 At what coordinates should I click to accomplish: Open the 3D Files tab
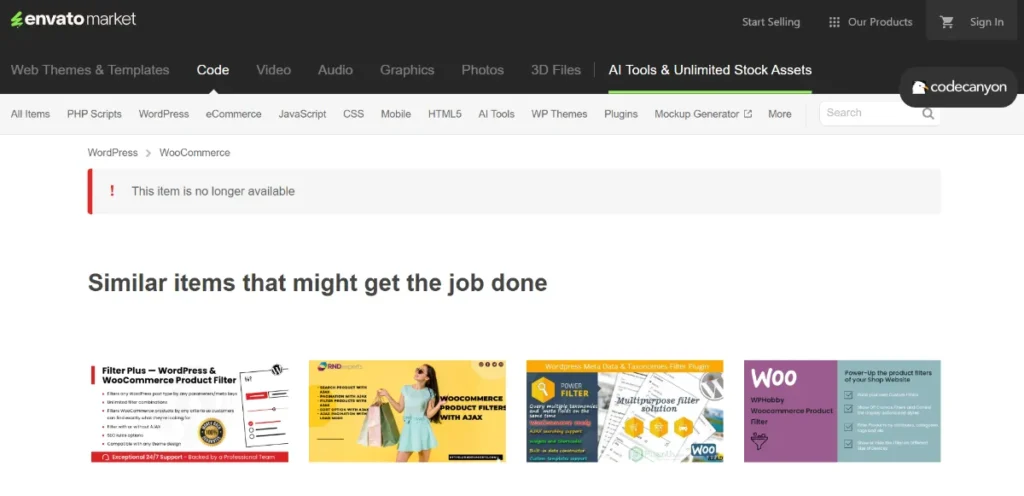click(556, 70)
